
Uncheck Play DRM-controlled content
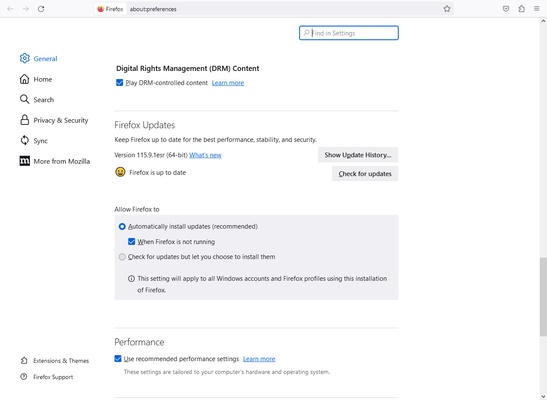(119, 83)
